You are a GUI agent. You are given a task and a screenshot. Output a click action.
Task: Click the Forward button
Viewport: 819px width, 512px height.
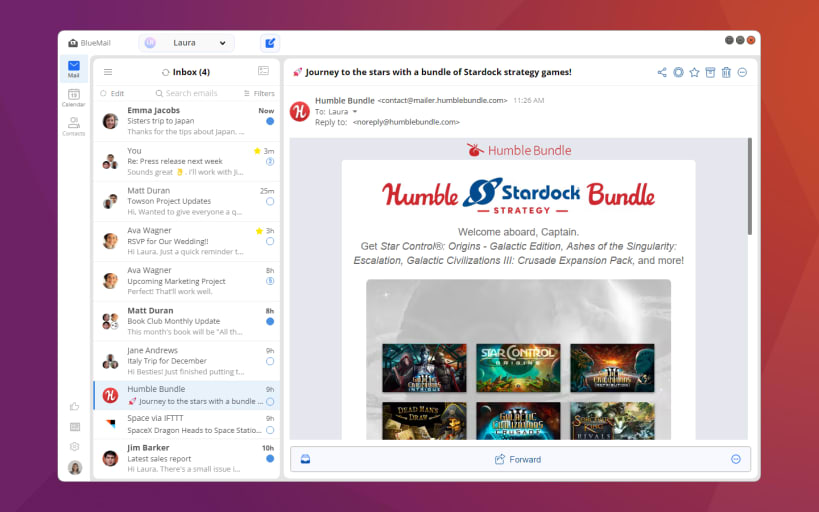click(518, 459)
